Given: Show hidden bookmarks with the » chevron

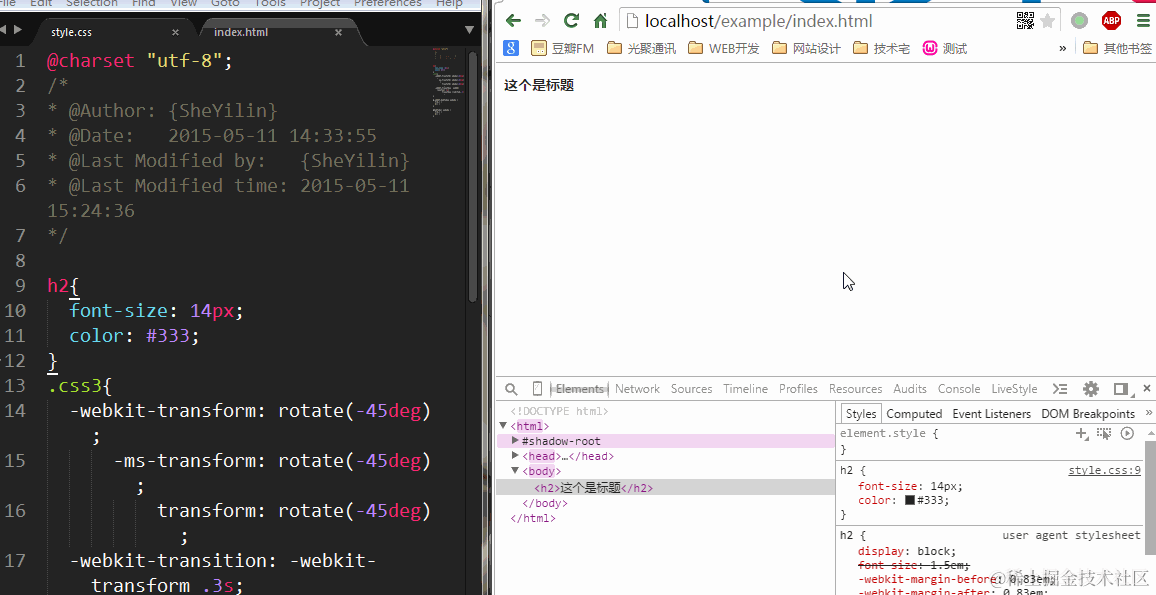Looking at the screenshot, I should (1062, 49).
